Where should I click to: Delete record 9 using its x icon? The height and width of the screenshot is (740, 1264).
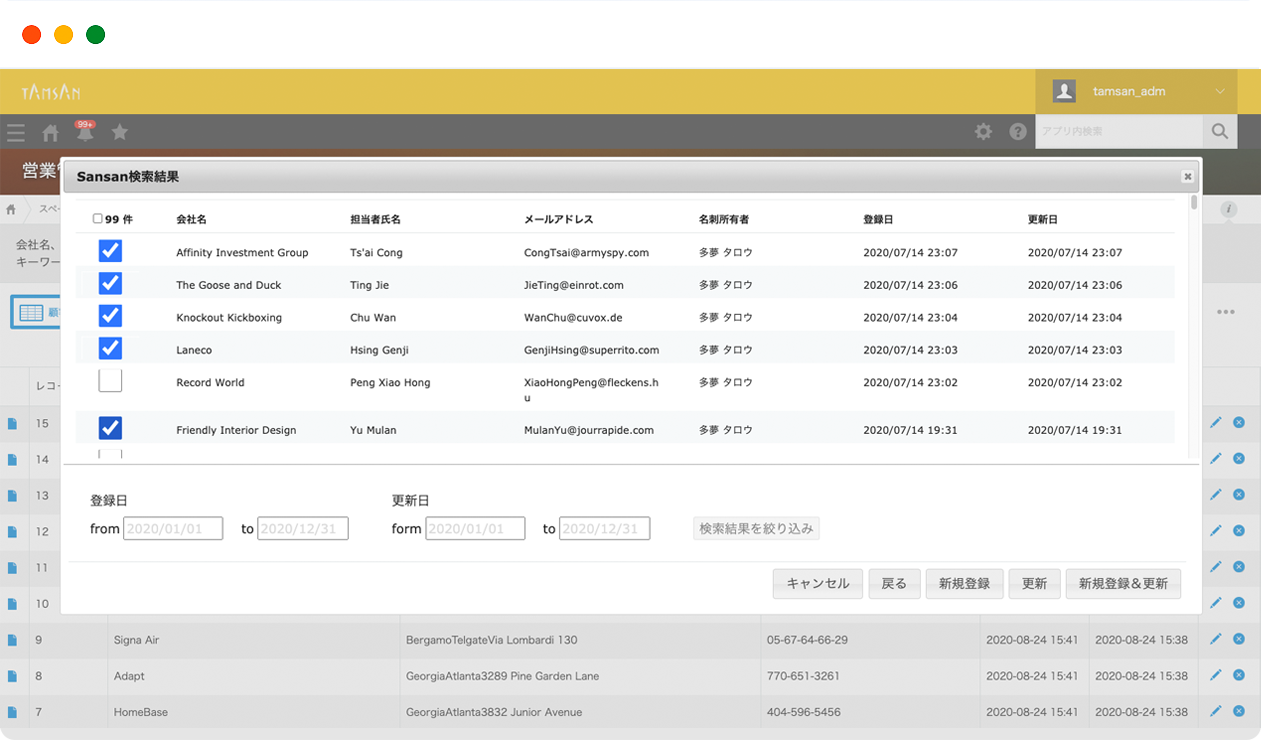1238,639
